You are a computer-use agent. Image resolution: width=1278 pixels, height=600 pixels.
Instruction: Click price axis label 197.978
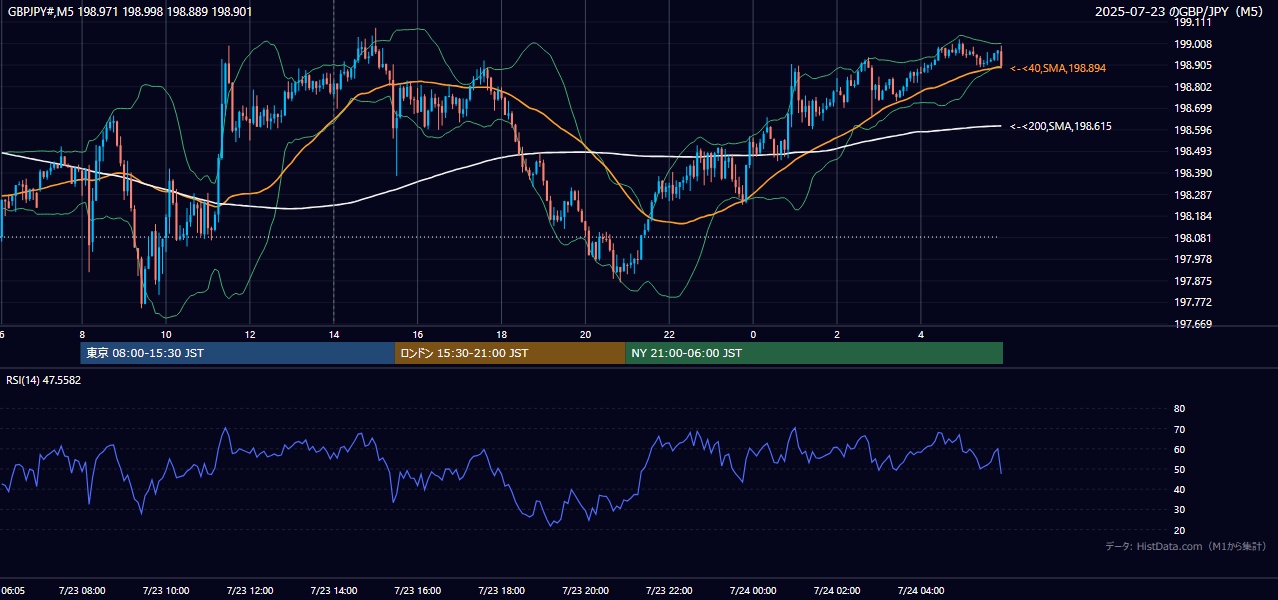[x=1193, y=259]
